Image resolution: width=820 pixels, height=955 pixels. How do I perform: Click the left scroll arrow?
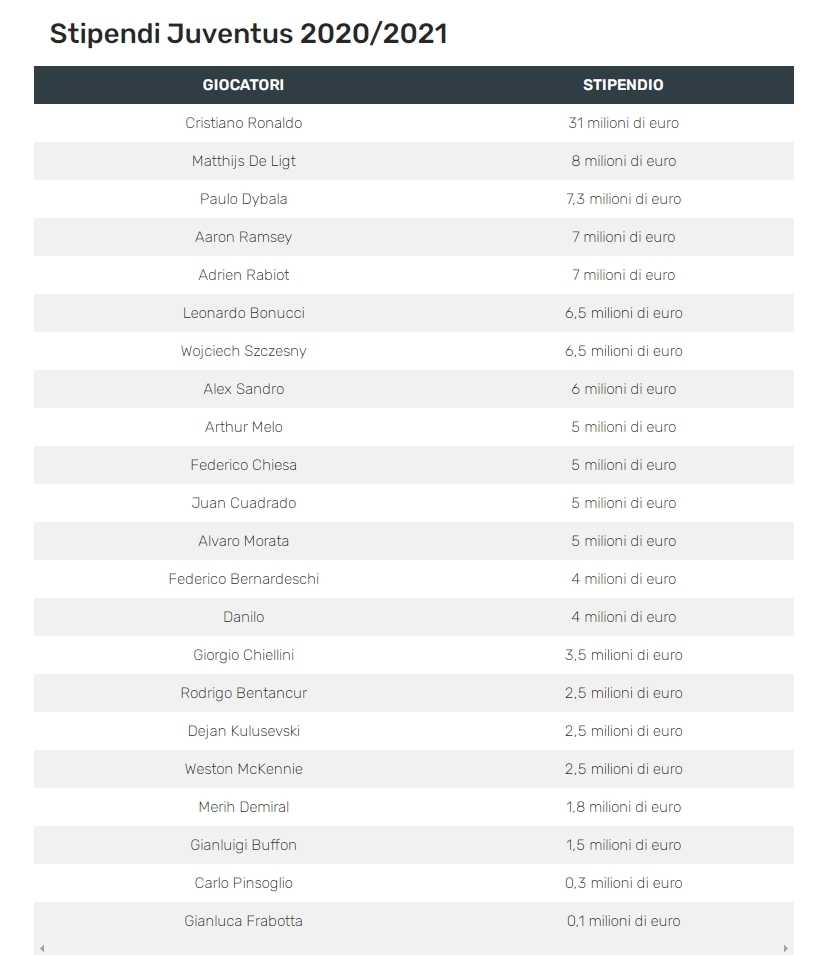[x=42, y=948]
